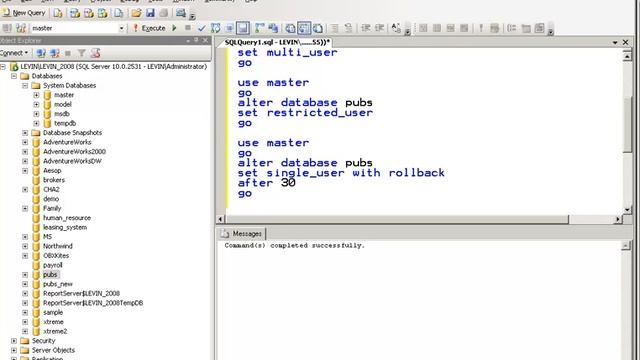Expand the AdventureWorks database
This screenshot has width=640, height=360.
pos(25,142)
